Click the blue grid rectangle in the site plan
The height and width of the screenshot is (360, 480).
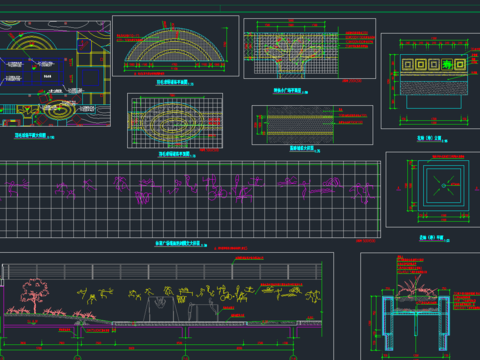[32, 71]
